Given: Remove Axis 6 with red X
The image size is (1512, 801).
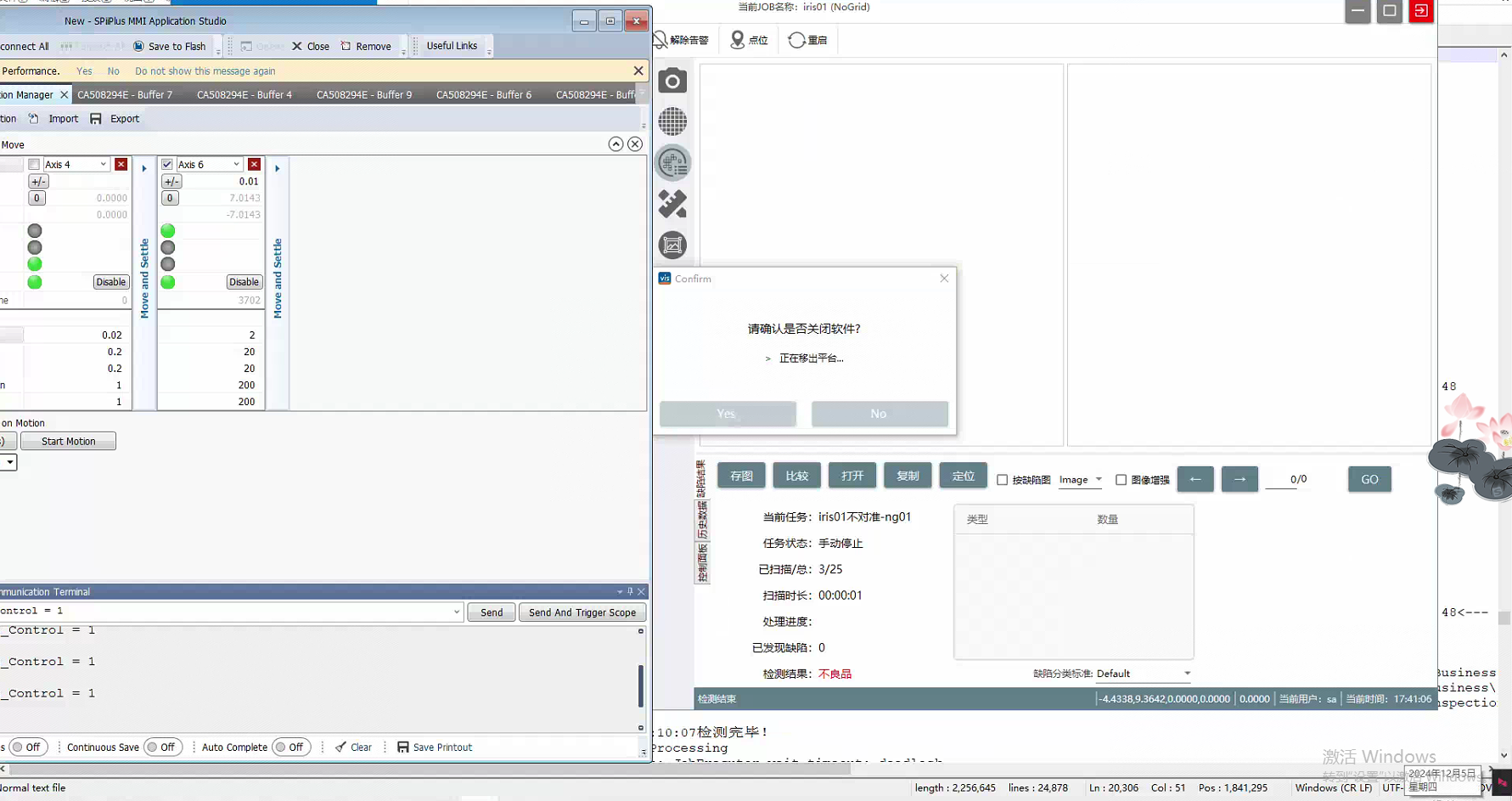Looking at the screenshot, I should 254,164.
